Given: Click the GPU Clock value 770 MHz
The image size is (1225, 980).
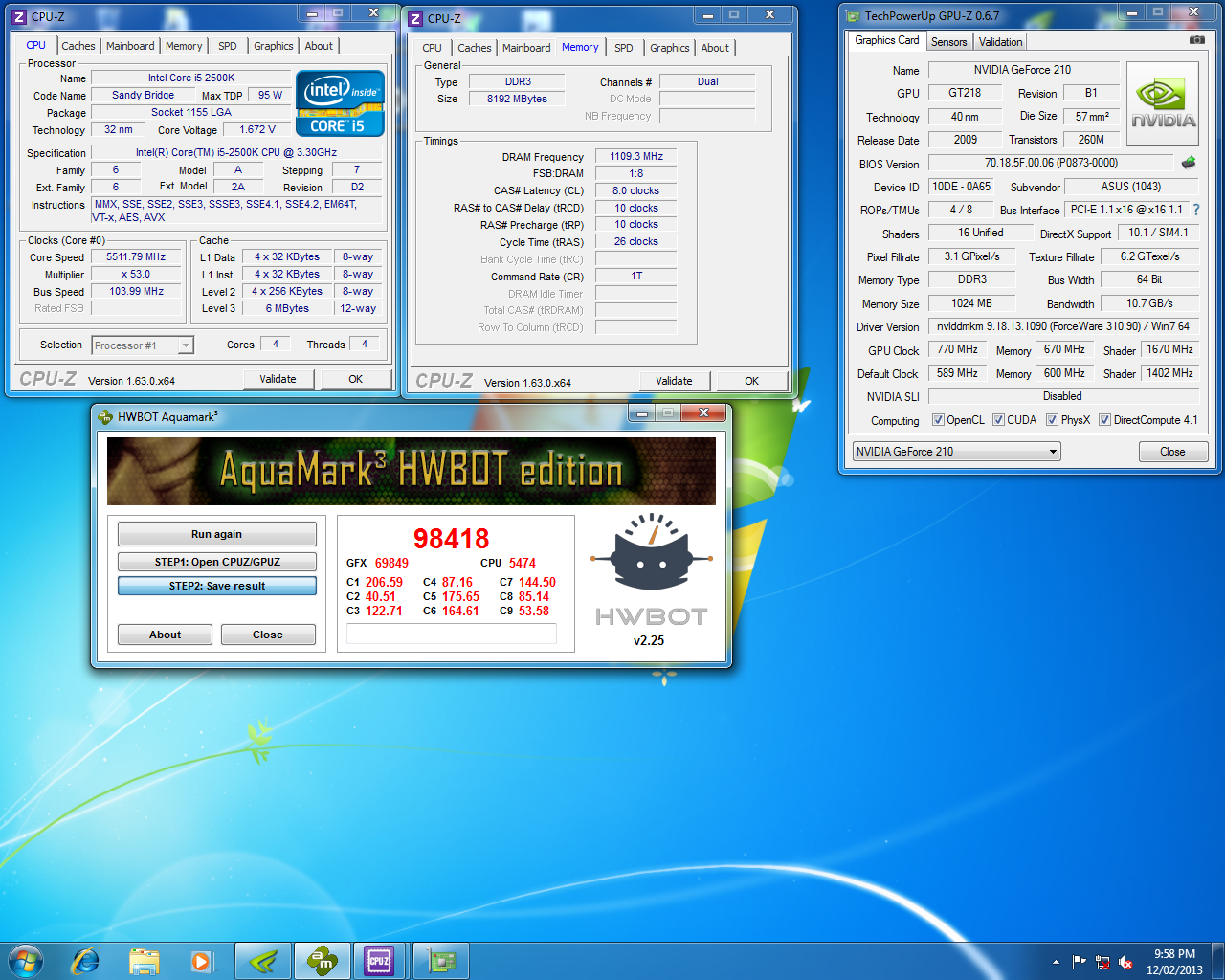Looking at the screenshot, I should 957,349.
